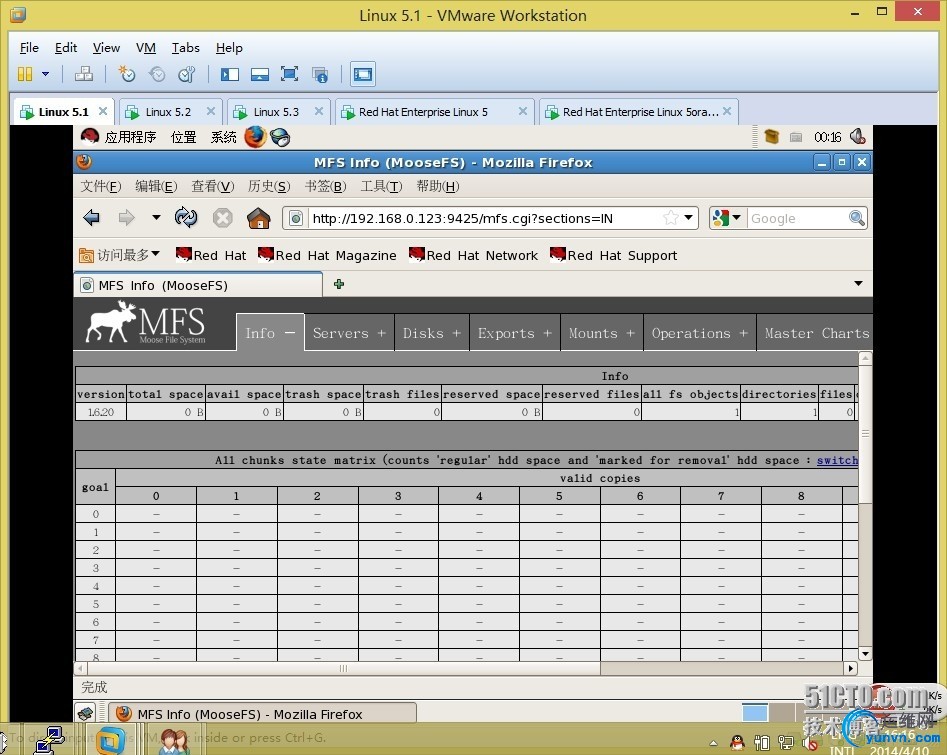Open VMware power state dropdown arrow
The width and height of the screenshot is (947, 755).
click(46, 74)
